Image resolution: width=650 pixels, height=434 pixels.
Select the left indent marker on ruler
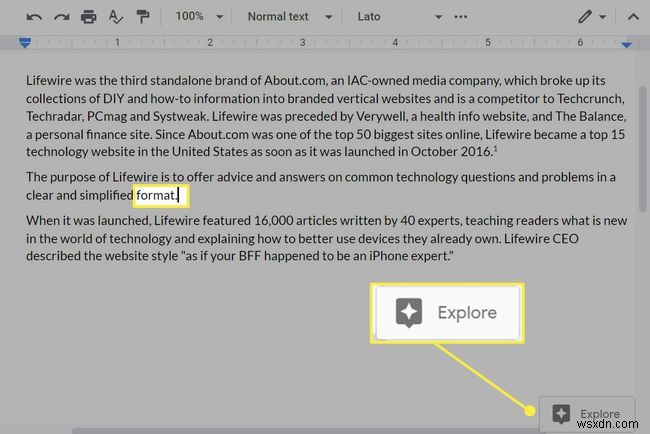[x=25, y=42]
